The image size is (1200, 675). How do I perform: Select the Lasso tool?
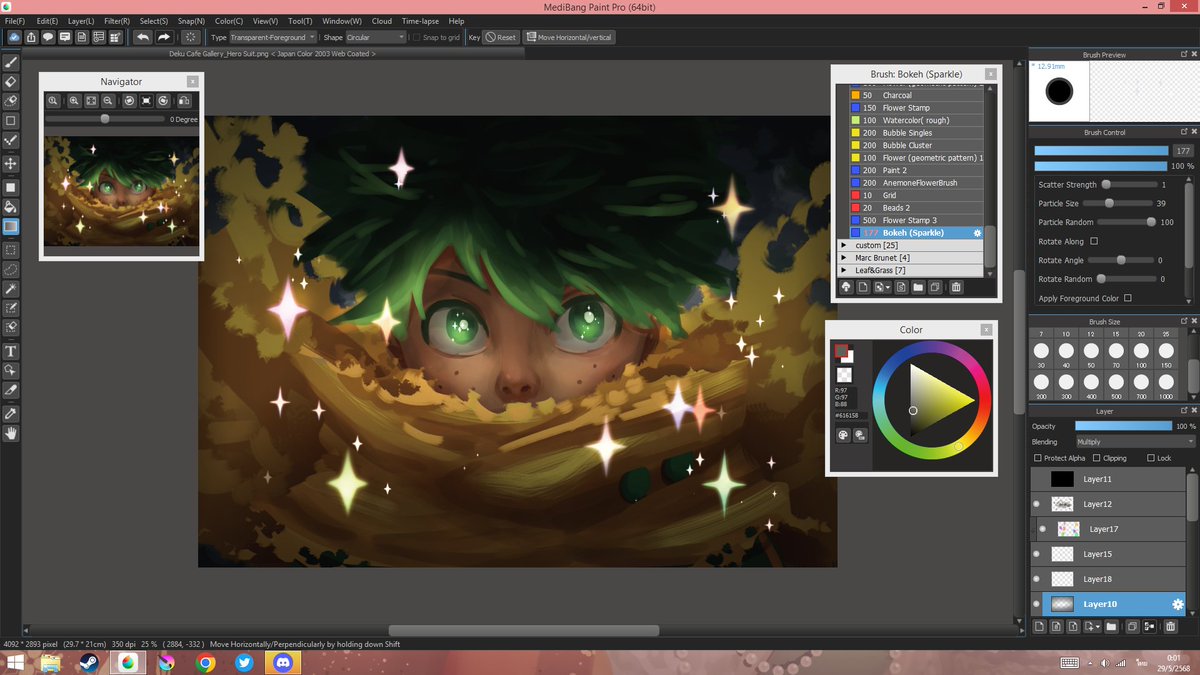(11, 269)
